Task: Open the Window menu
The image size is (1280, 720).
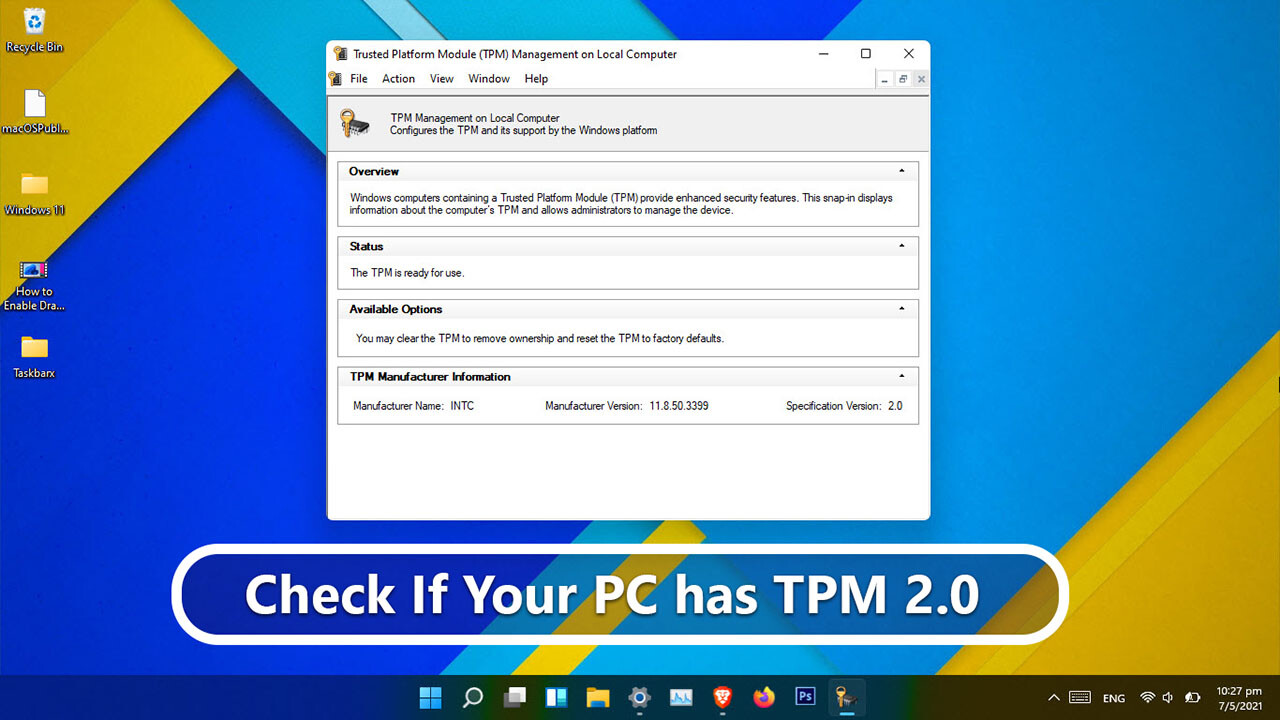Action: coord(489,79)
